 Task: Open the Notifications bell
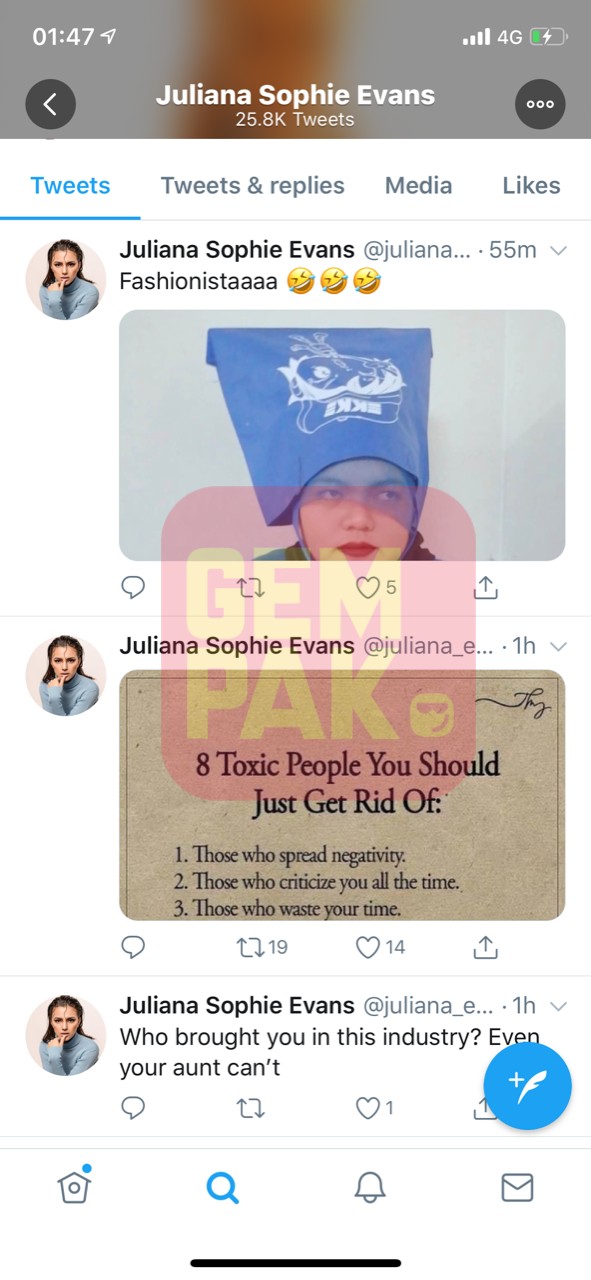370,1187
